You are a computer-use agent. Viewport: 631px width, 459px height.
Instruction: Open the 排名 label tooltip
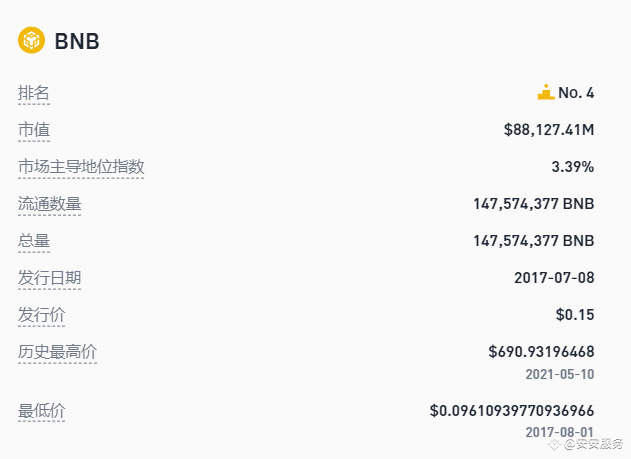[34, 93]
